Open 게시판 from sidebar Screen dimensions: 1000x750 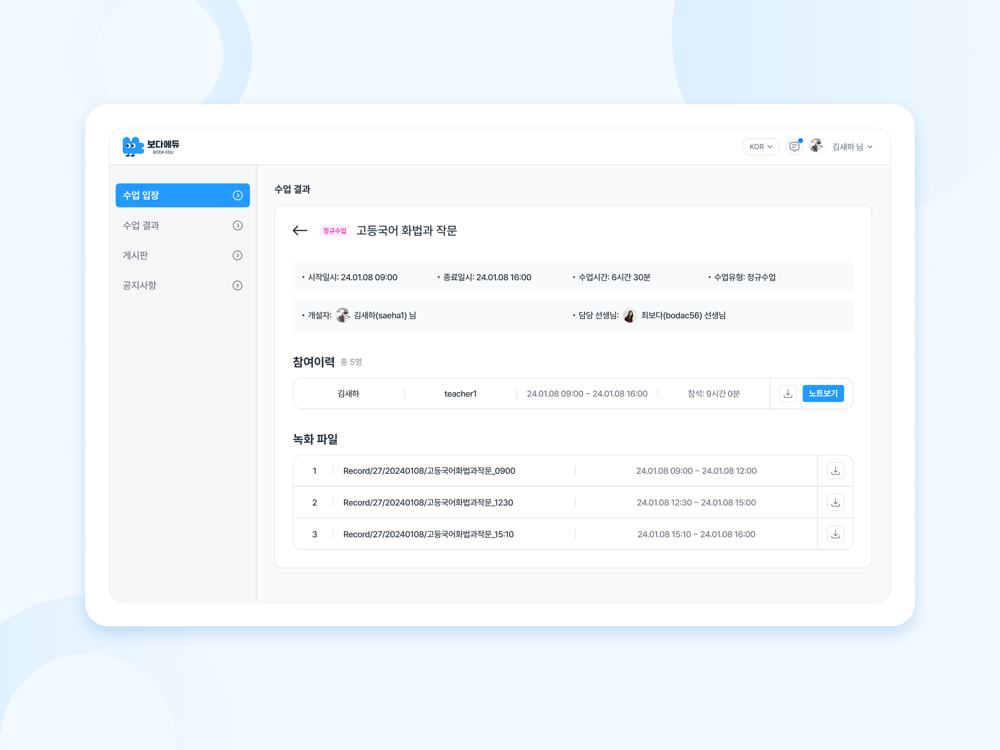click(182, 255)
